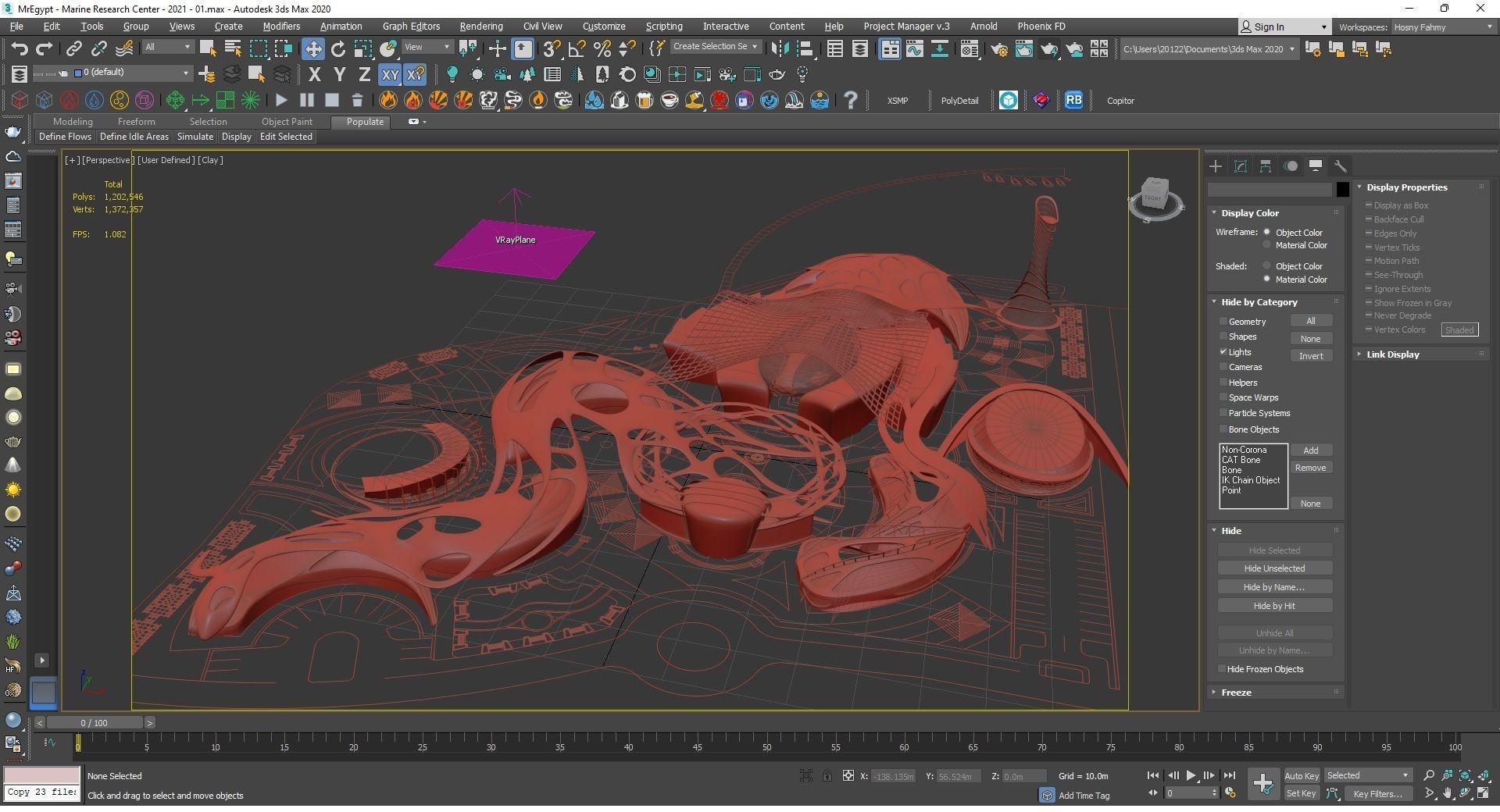Viewport: 1500px width, 812px height.
Task: Enable the Shapes hide category checkbox
Action: [1223, 337]
